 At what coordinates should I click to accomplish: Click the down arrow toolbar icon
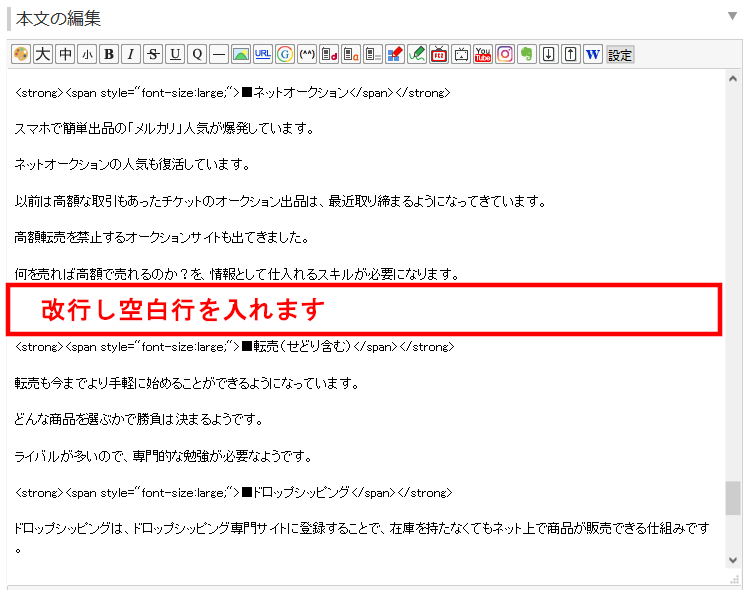[549, 54]
